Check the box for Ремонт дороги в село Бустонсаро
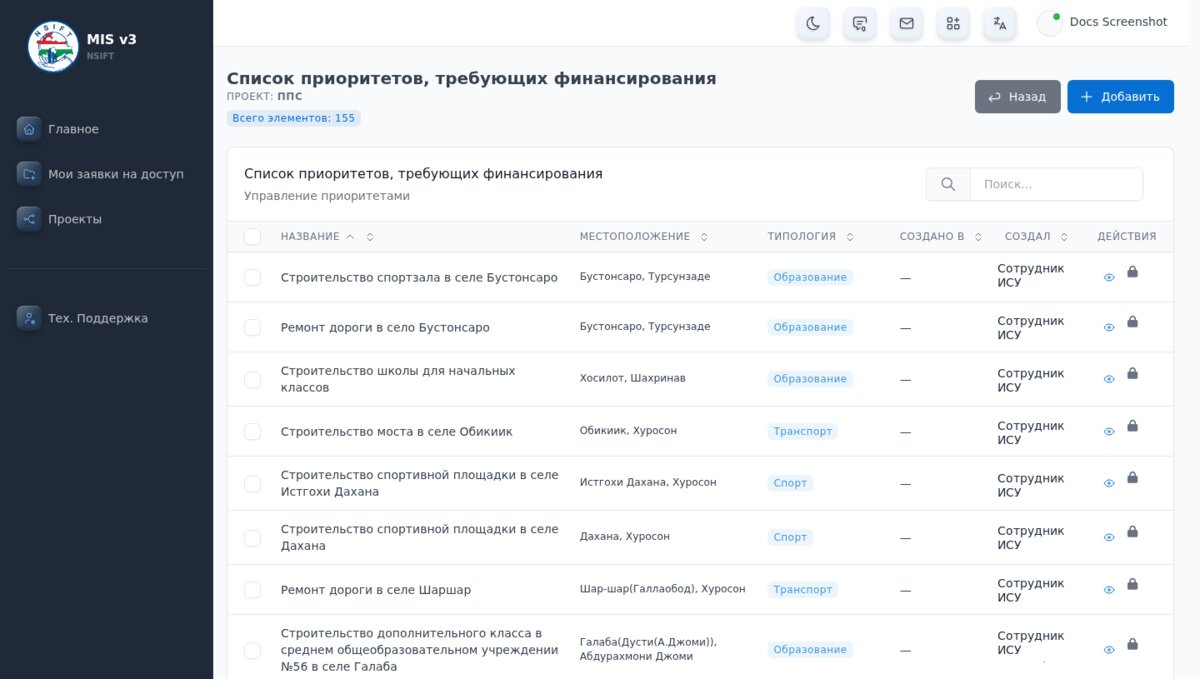This screenshot has width=1200, height=679. point(252,327)
